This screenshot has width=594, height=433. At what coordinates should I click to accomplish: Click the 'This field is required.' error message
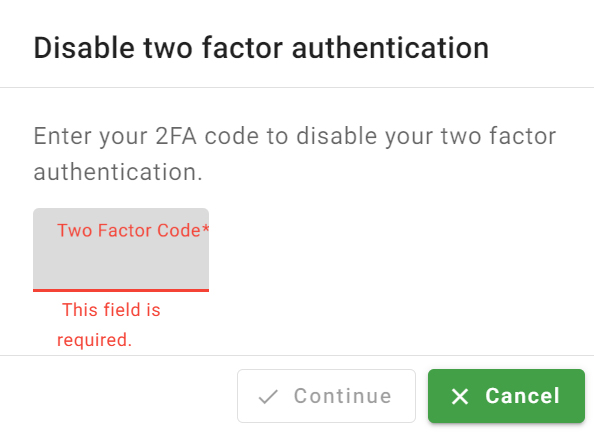[x=109, y=325]
